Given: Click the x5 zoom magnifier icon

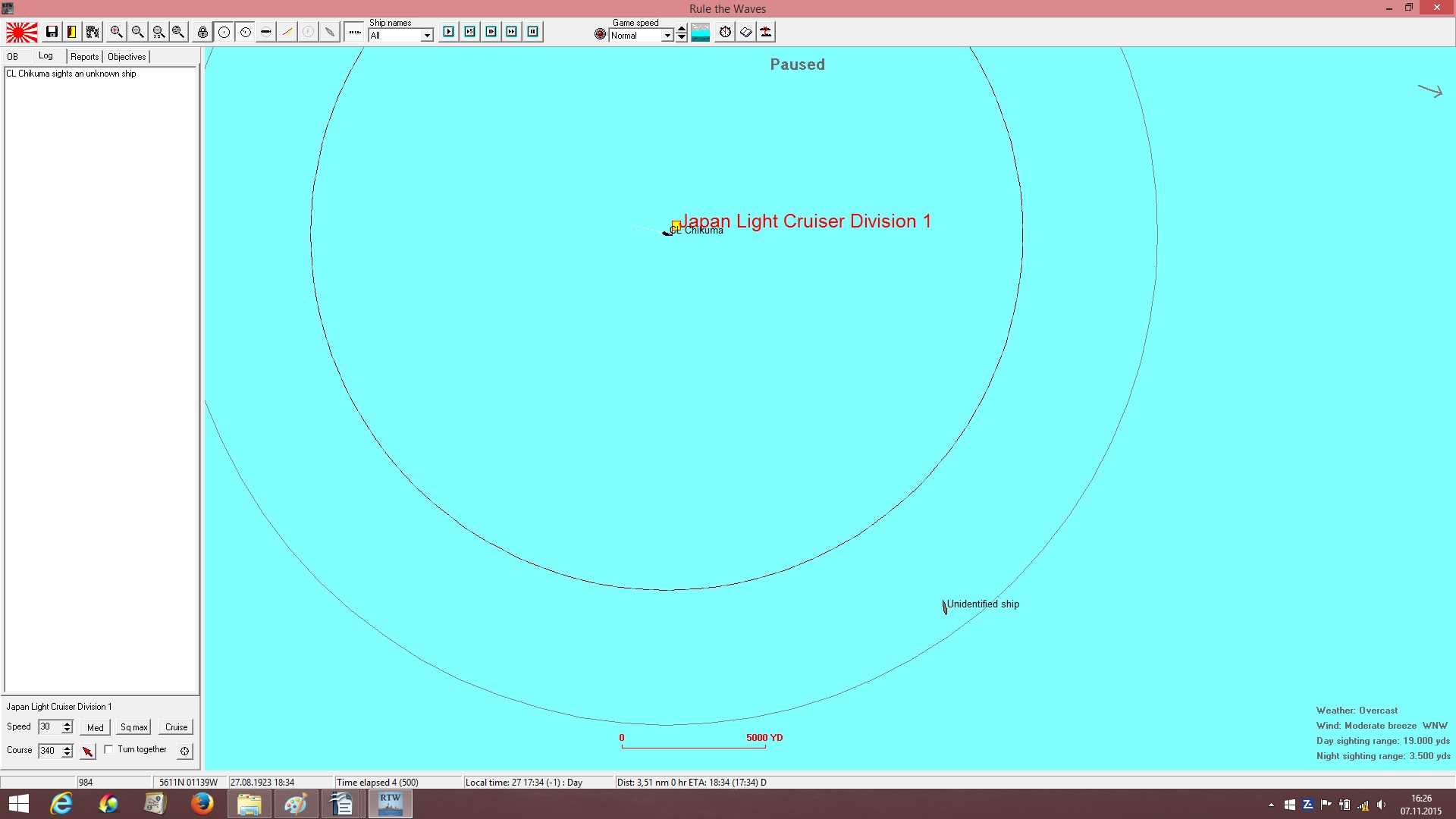Looking at the screenshot, I should [x=158, y=32].
